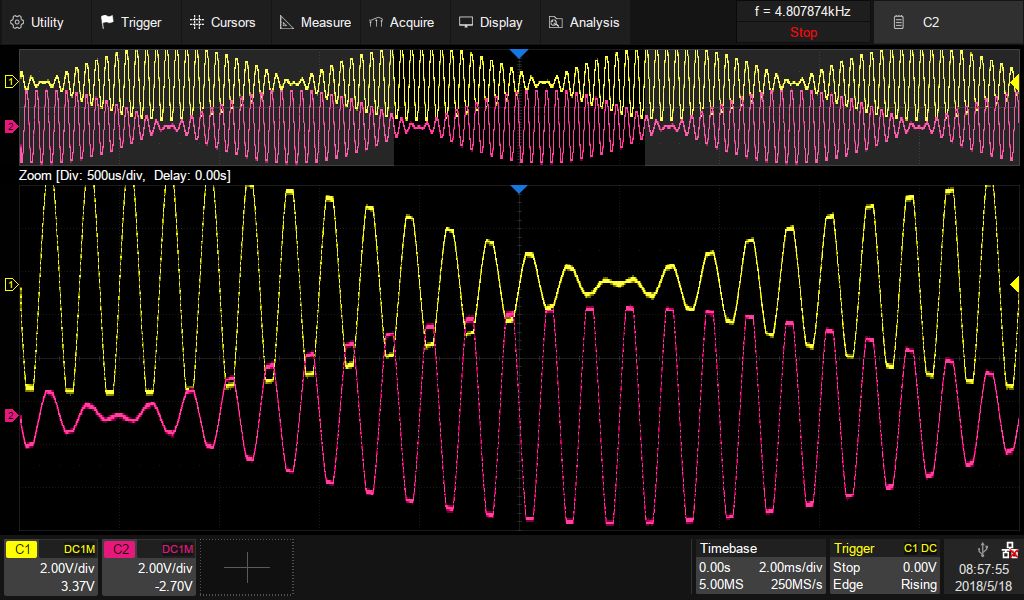Click the Display monitor icon
The width and height of the screenshot is (1024, 600).
(467, 22)
